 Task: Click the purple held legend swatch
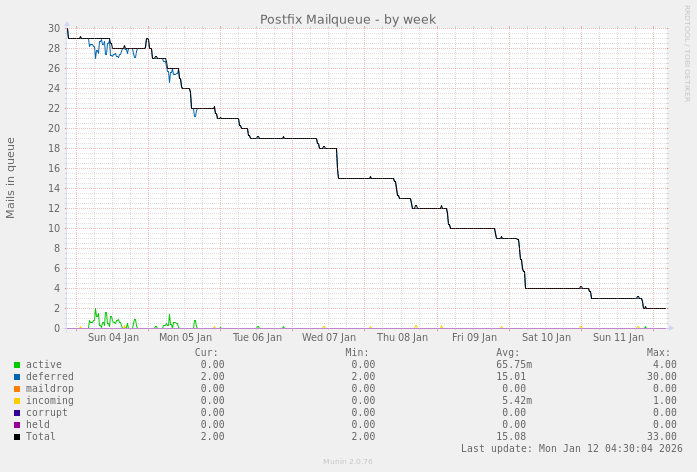click(x=17, y=425)
